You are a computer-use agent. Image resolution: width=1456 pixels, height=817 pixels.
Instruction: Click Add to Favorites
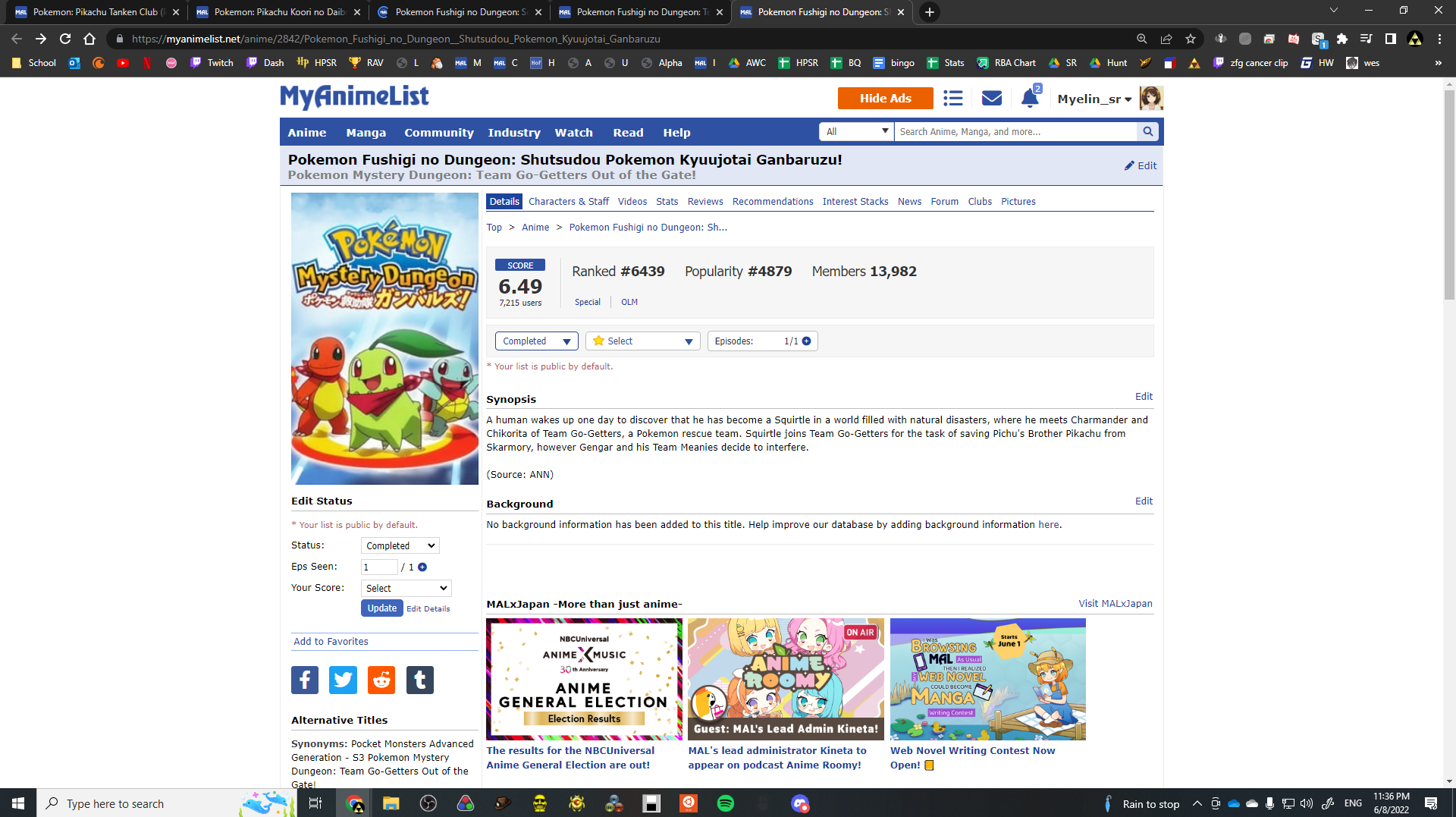pos(331,641)
